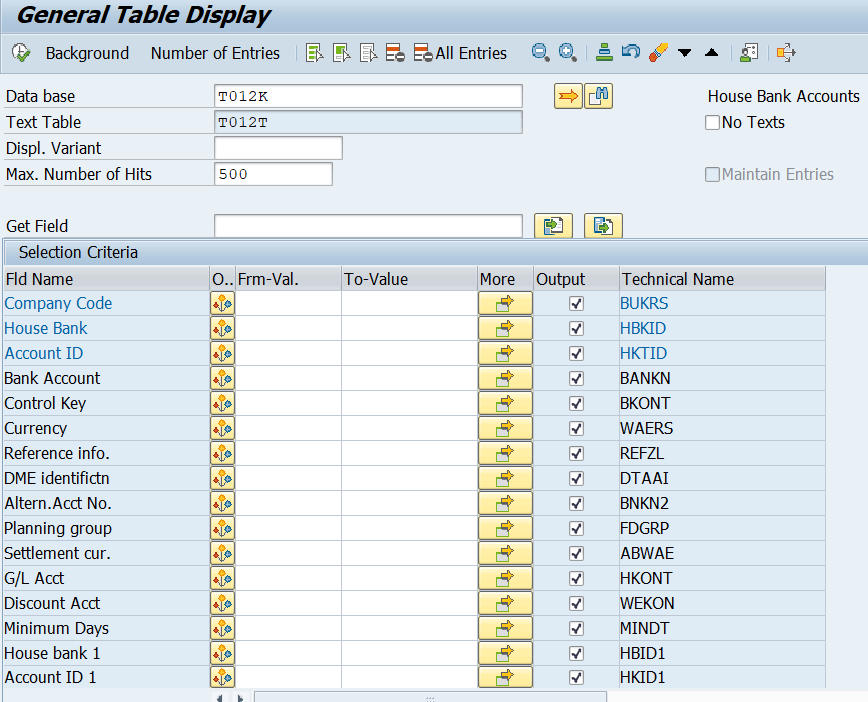Screen dimensions: 868x702
Task: Click Data base input field T012K
Action: tap(368, 96)
